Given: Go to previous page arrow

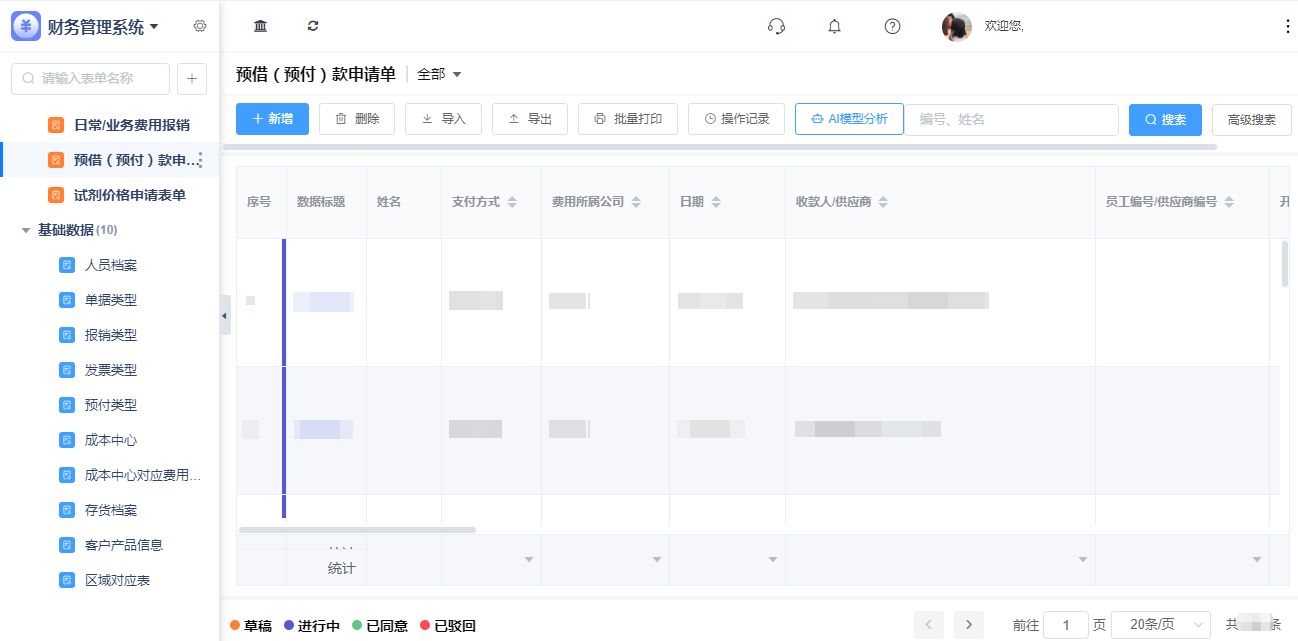Looking at the screenshot, I should (x=928, y=625).
